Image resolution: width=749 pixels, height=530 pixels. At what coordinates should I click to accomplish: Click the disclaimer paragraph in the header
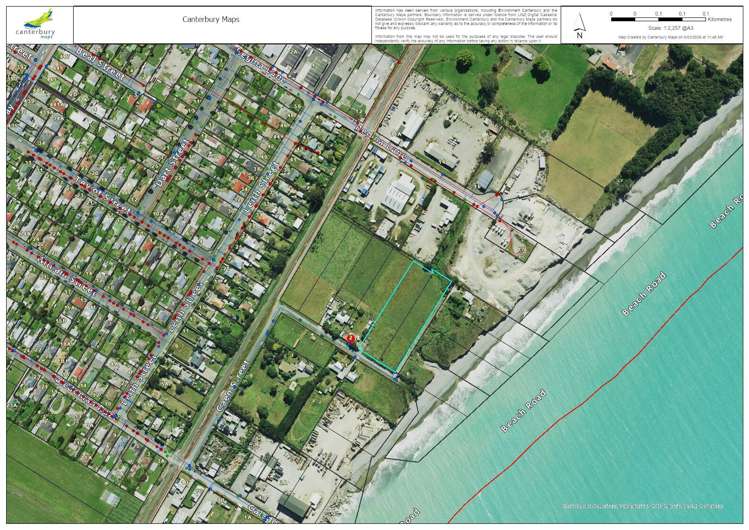tap(466, 25)
